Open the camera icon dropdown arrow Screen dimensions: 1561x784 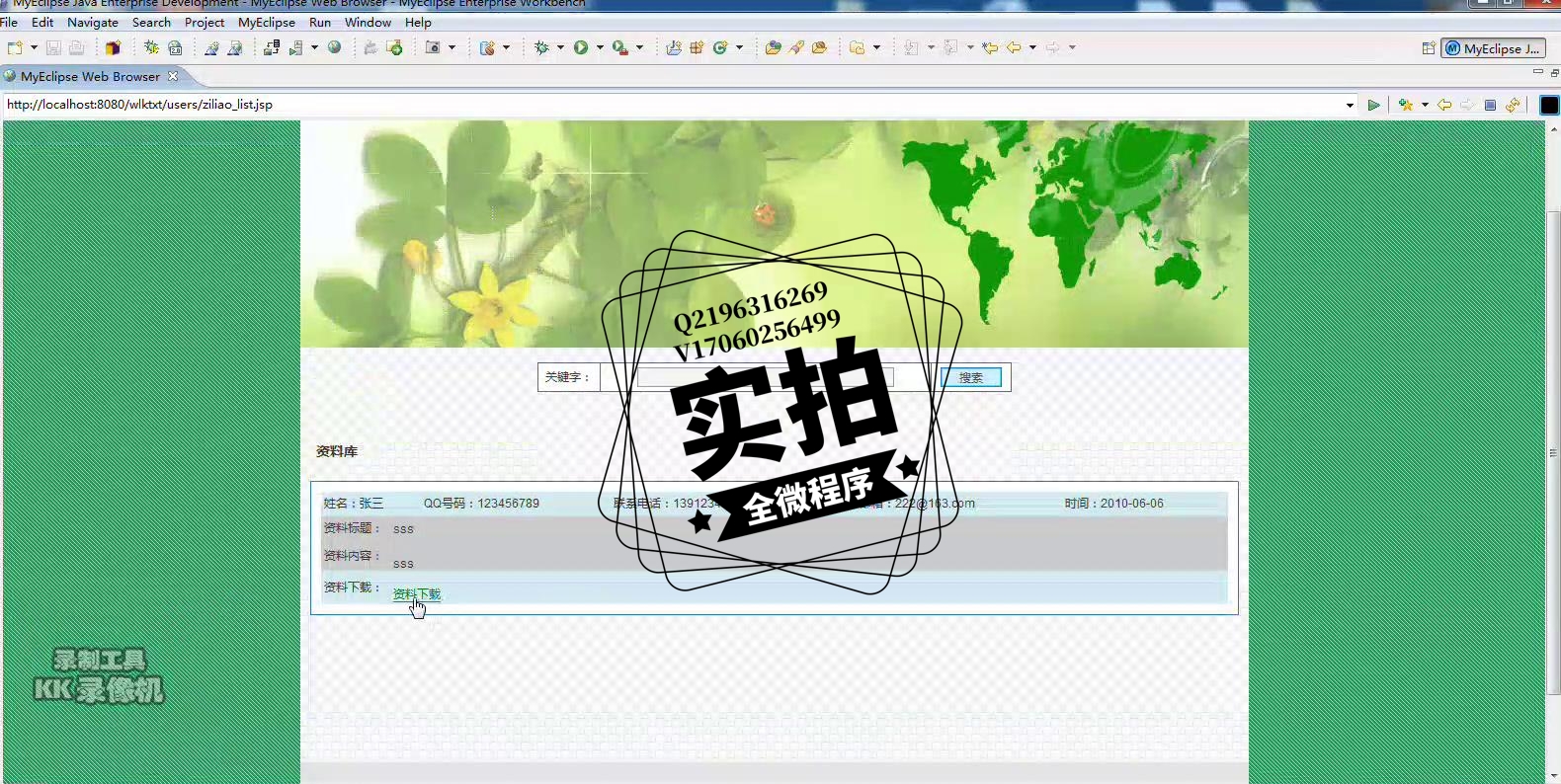point(452,47)
